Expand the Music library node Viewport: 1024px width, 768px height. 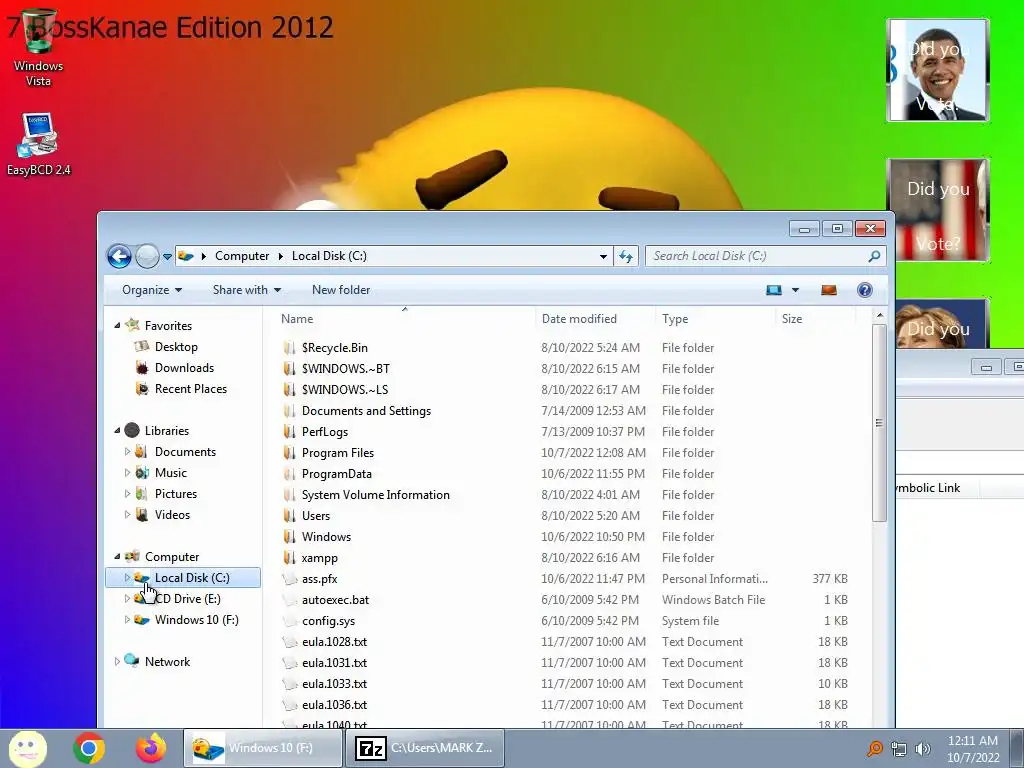127,472
